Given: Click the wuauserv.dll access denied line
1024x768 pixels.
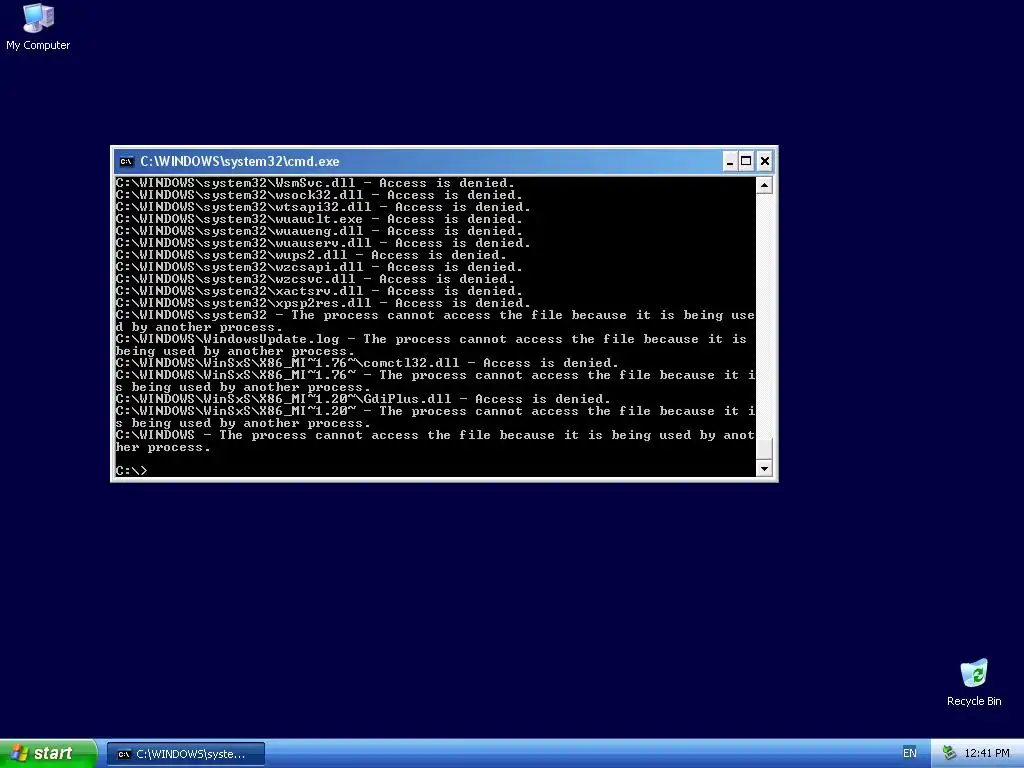Looking at the screenshot, I should (323, 244).
